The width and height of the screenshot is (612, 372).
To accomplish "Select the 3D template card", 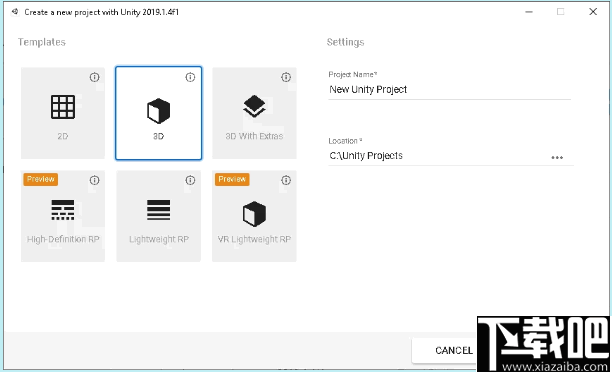I will 158,113.
